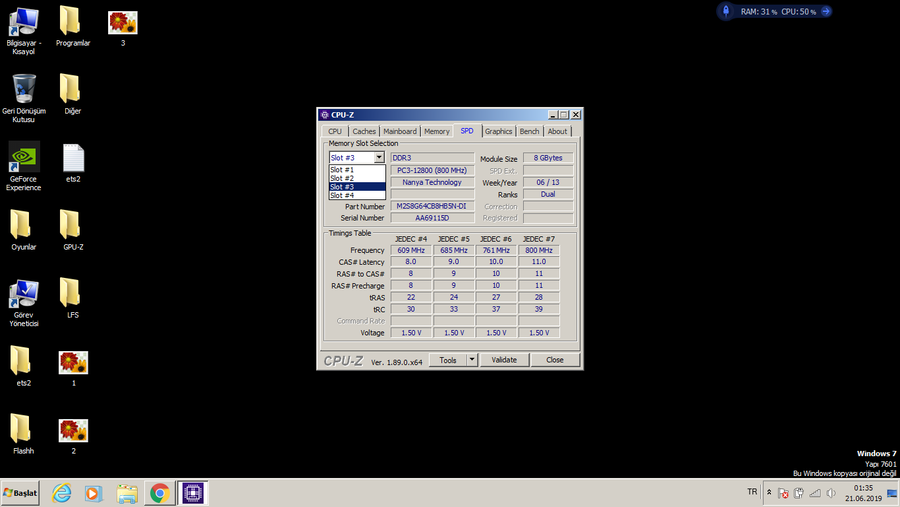This screenshot has height=507, width=900.
Task: Click the red X security tray icon
Action: (x=783, y=493)
